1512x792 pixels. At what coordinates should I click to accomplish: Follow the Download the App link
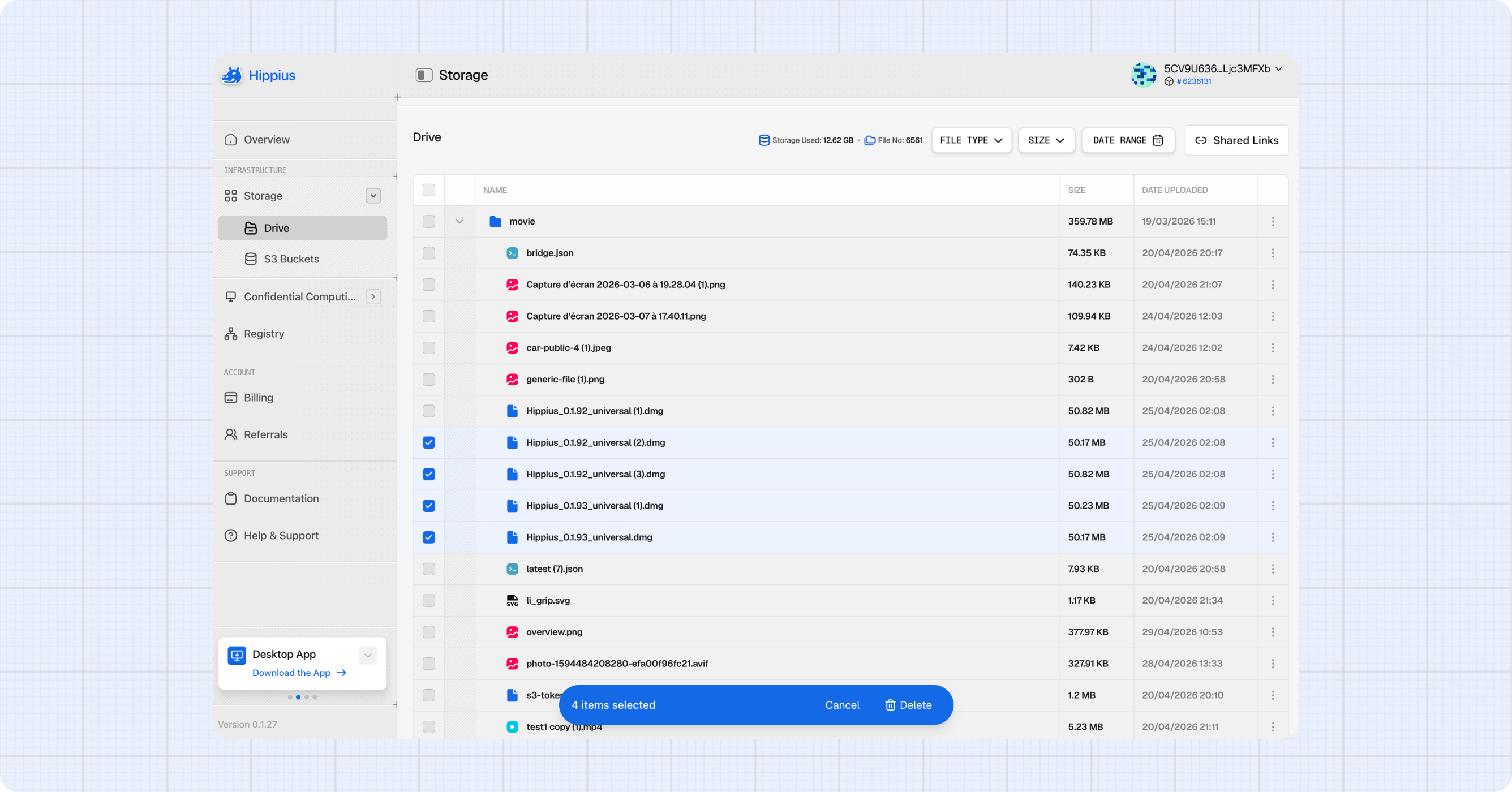[x=299, y=673]
